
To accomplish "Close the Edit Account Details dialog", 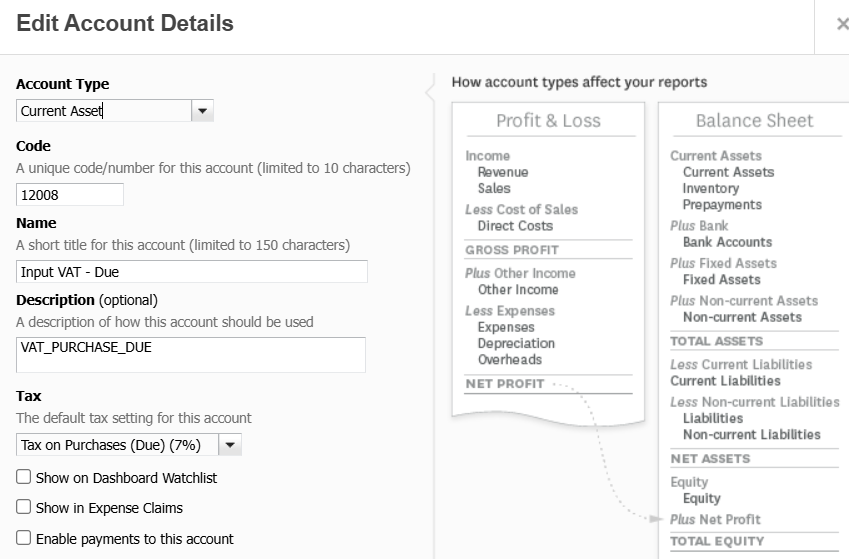I will coord(842,24).
